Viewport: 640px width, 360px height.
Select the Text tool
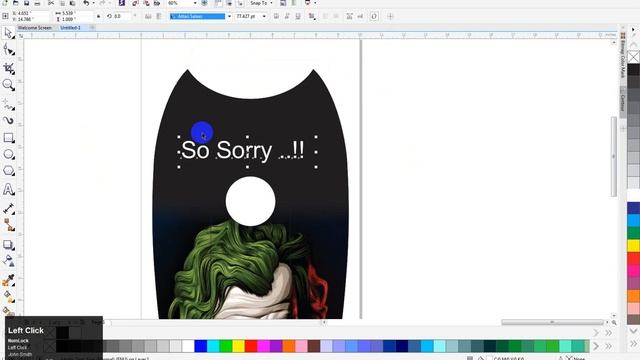pyautogui.click(x=8, y=189)
